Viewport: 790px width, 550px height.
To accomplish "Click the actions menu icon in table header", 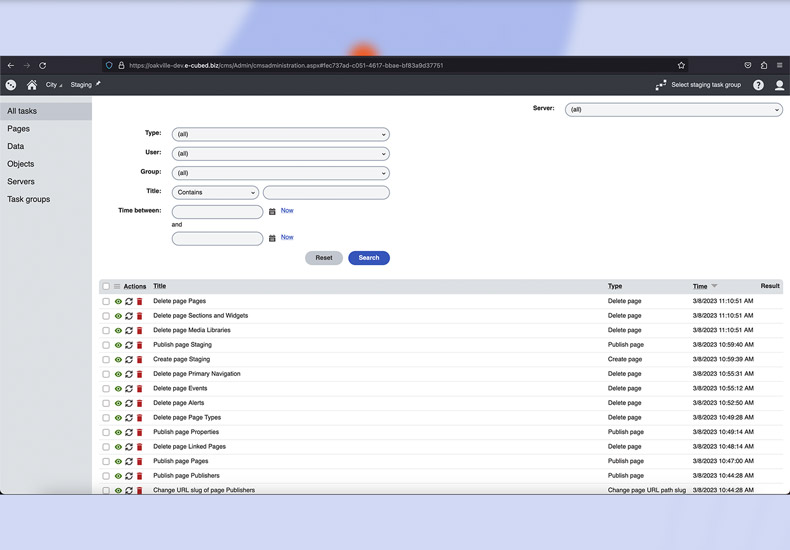I will tap(117, 287).
